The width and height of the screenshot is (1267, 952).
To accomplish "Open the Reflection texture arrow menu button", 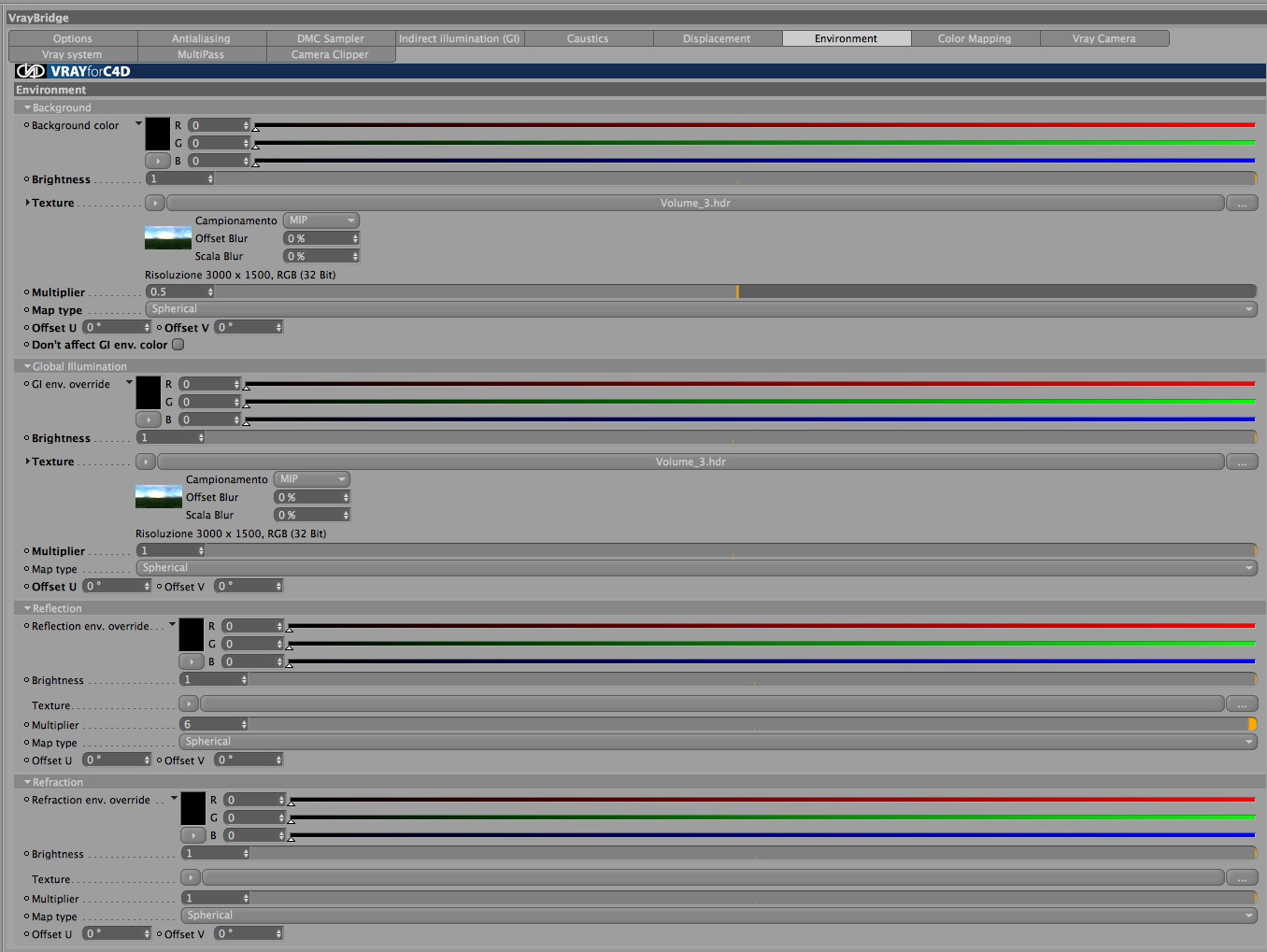I will [x=189, y=703].
